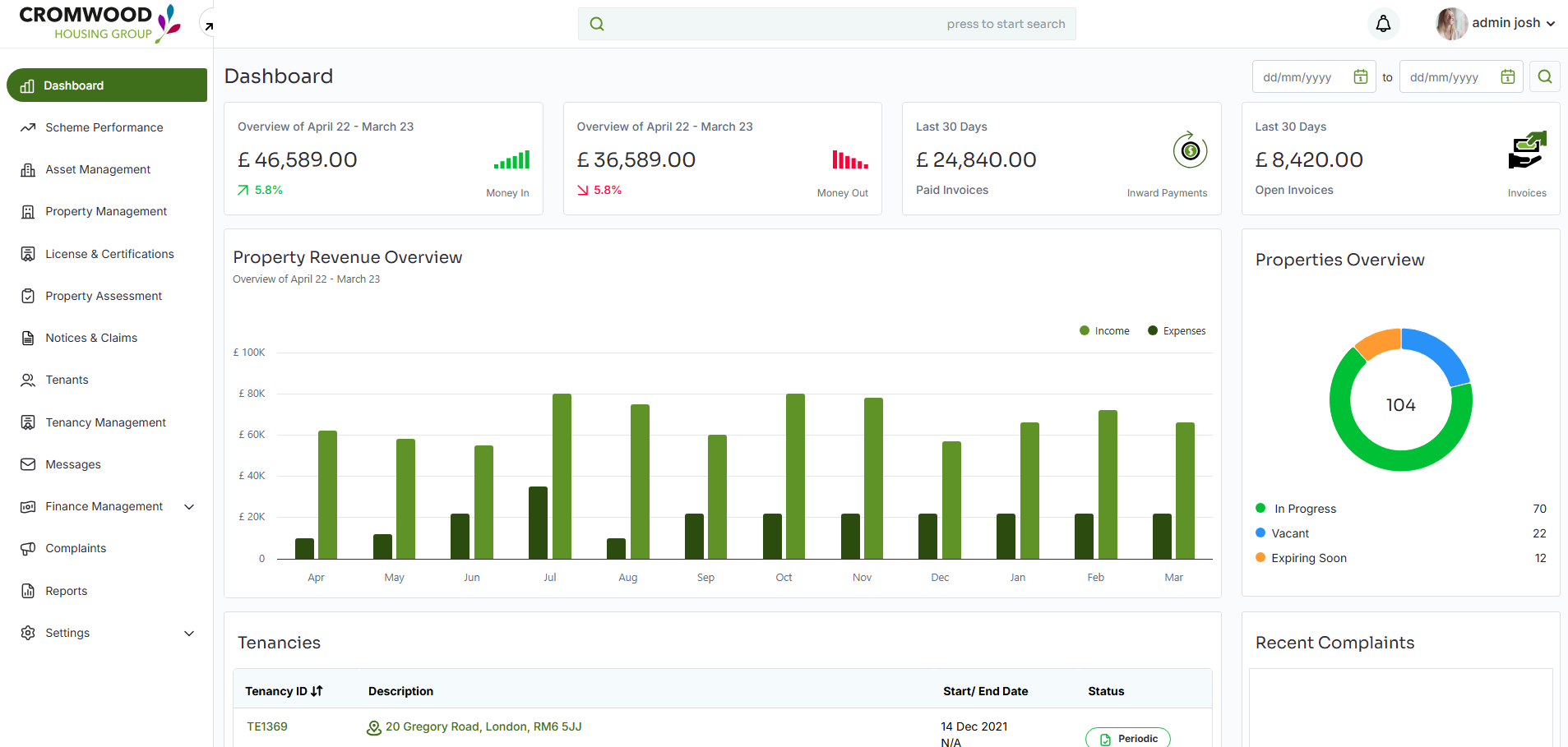
Task: Click the blue Vacant segment of donut chart
Action: click(x=1441, y=350)
